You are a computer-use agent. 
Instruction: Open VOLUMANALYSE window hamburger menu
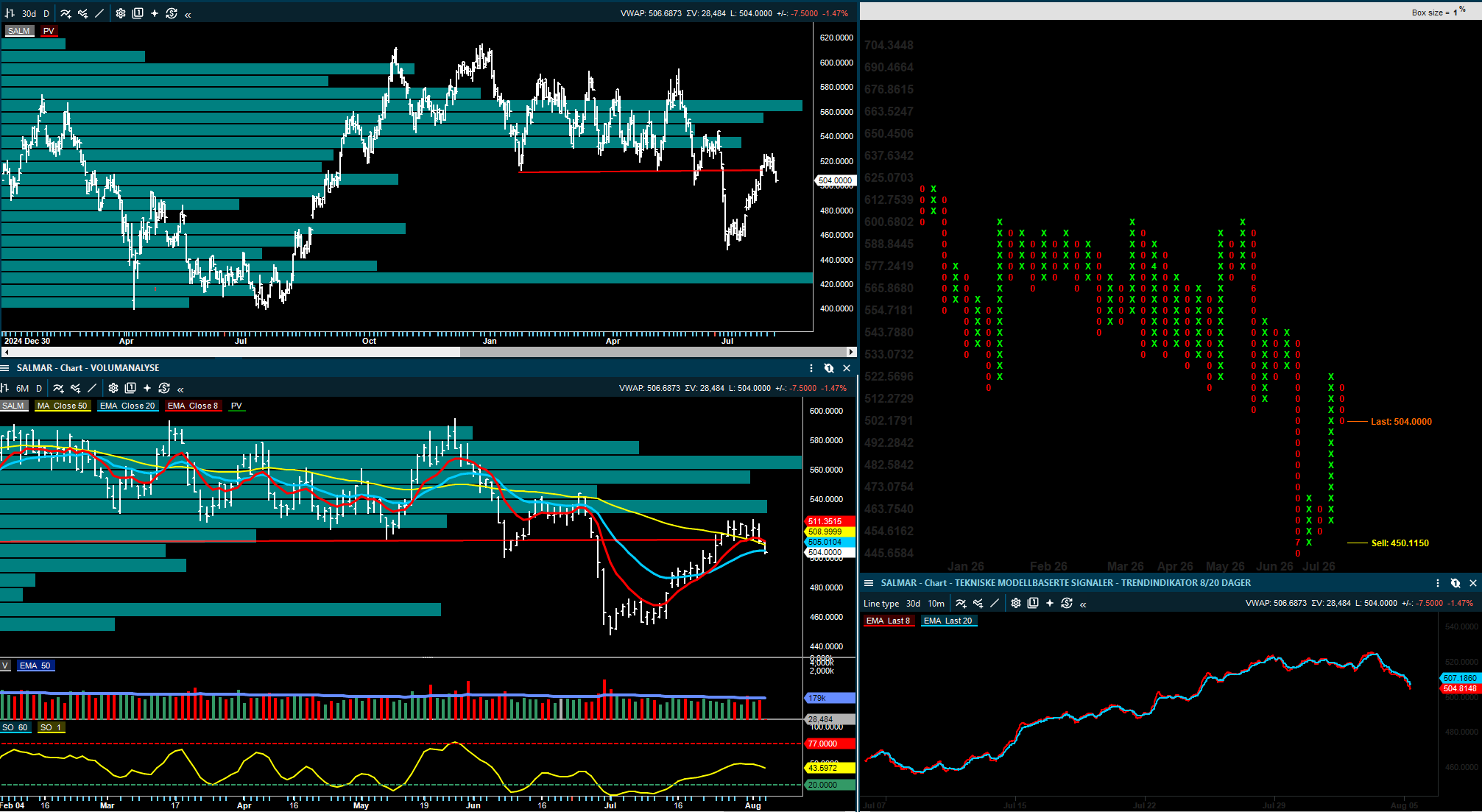point(5,368)
